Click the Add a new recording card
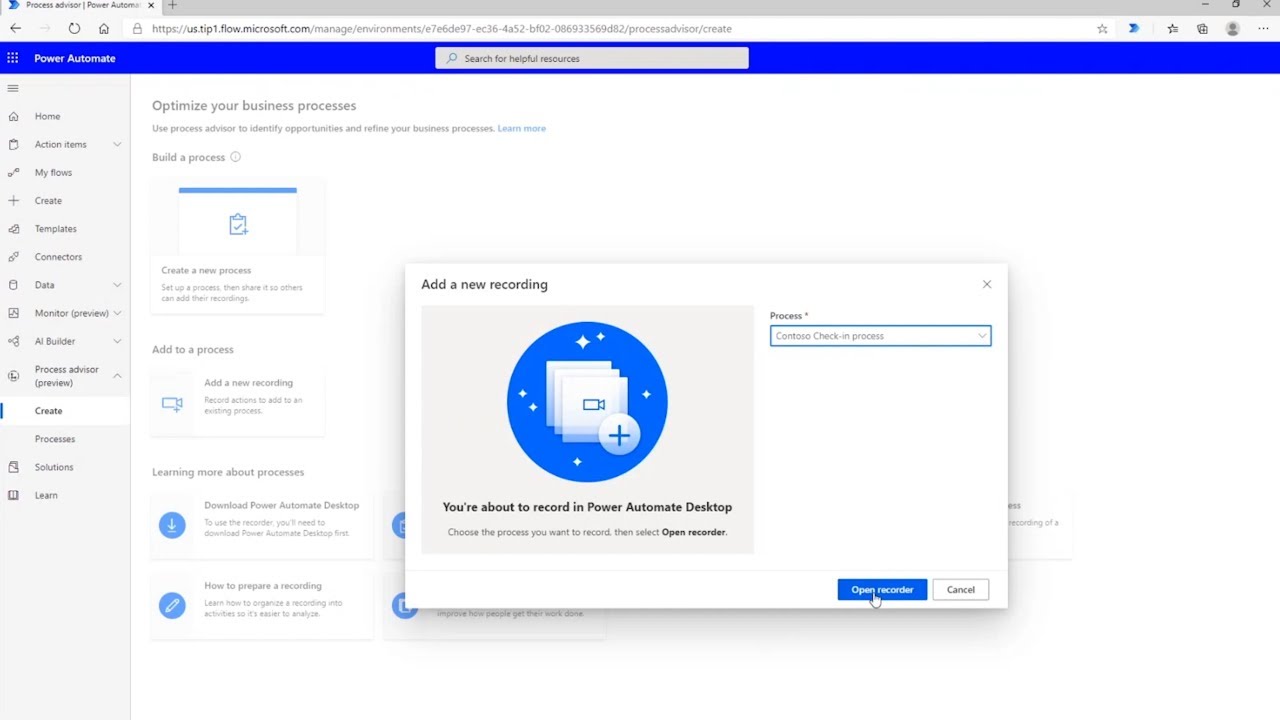This screenshot has width=1280, height=720. click(238, 403)
